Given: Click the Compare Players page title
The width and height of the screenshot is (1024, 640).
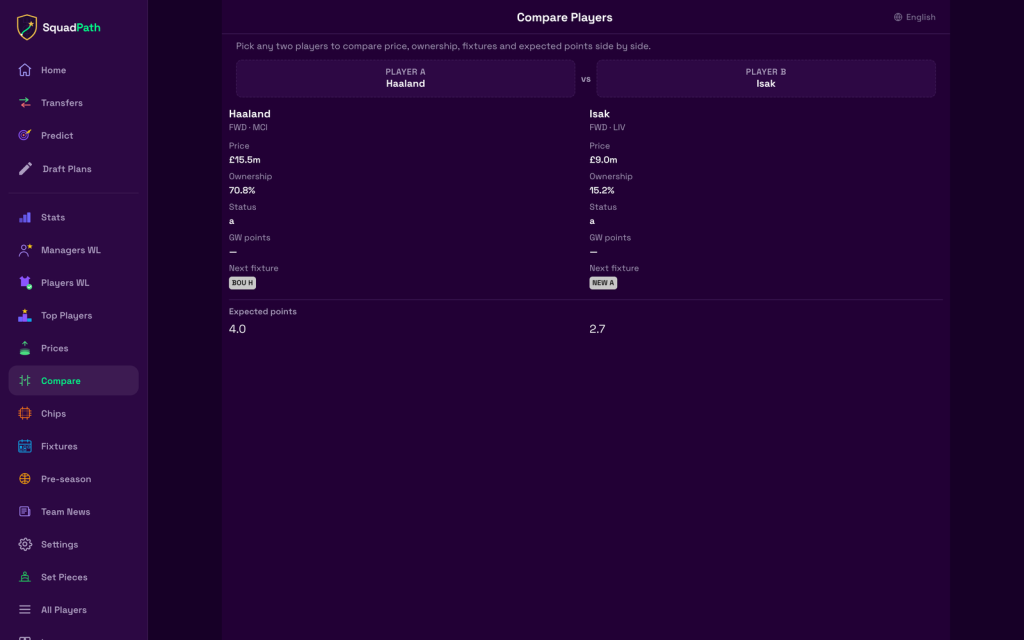Looking at the screenshot, I should 565,18.
